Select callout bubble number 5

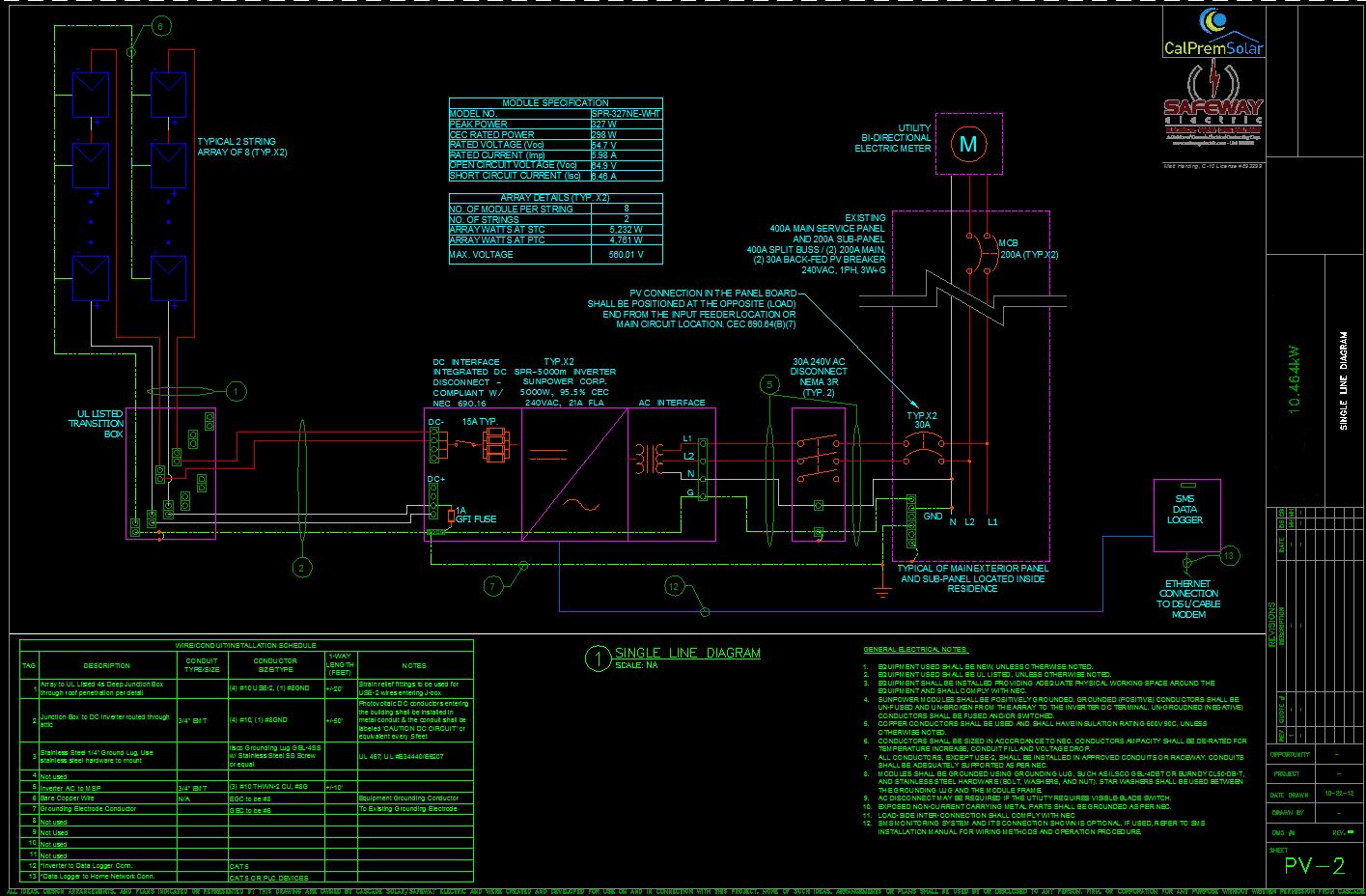pos(768,384)
